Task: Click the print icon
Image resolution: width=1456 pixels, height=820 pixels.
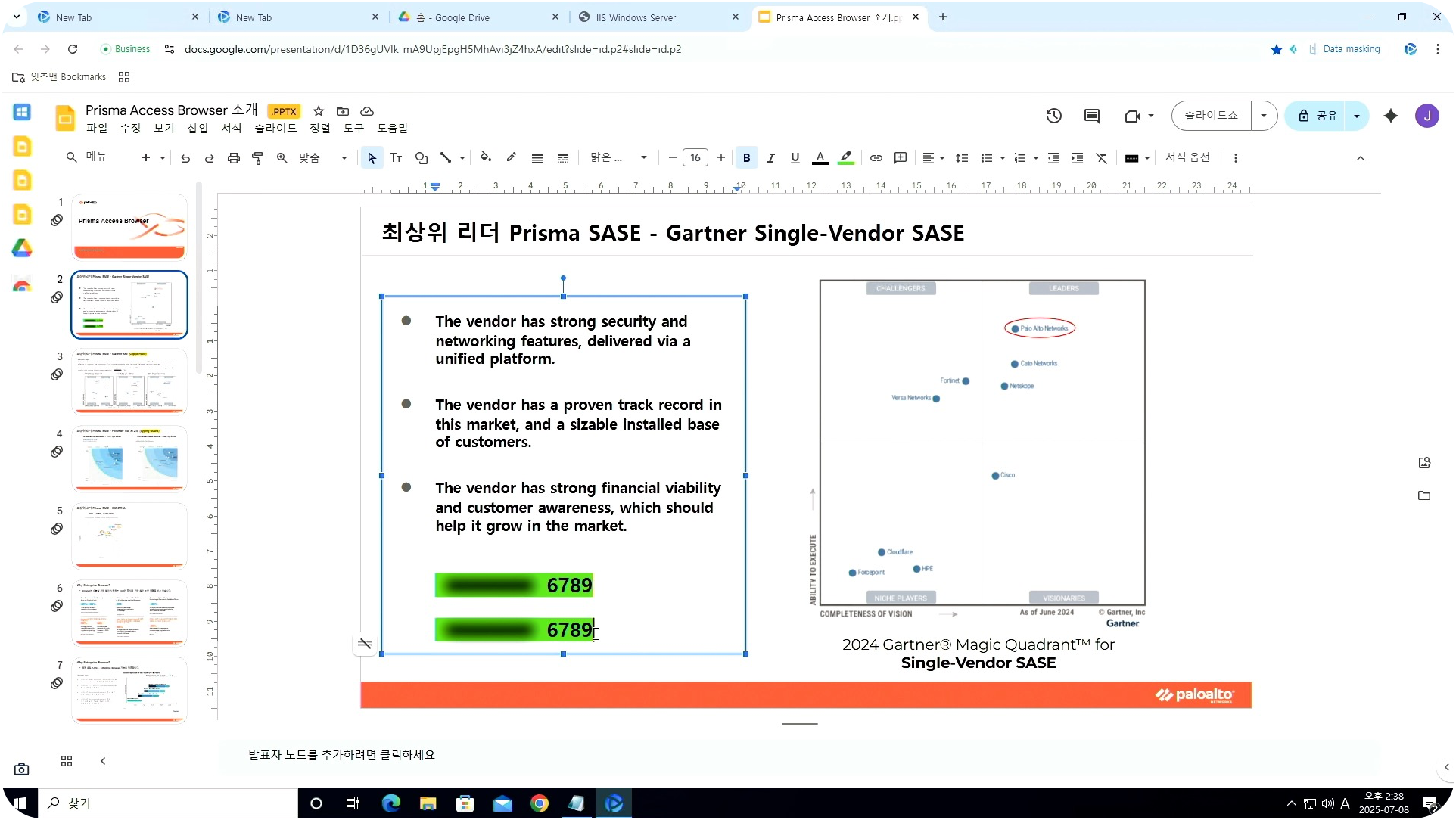Action: point(234,158)
